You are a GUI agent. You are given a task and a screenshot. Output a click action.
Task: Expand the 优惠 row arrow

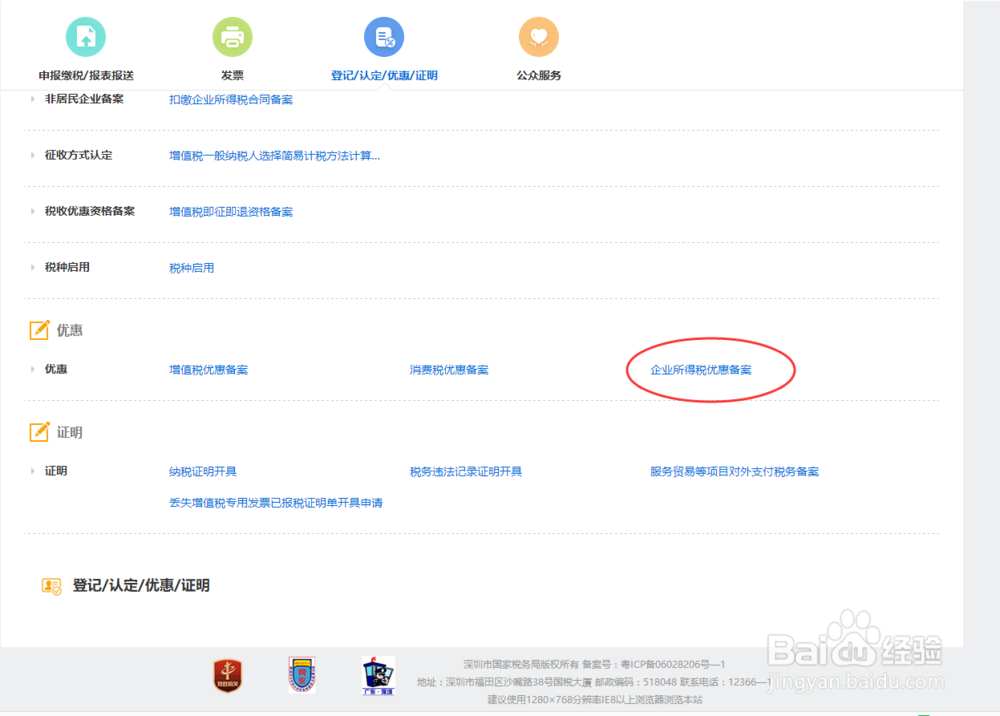coord(33,369)
